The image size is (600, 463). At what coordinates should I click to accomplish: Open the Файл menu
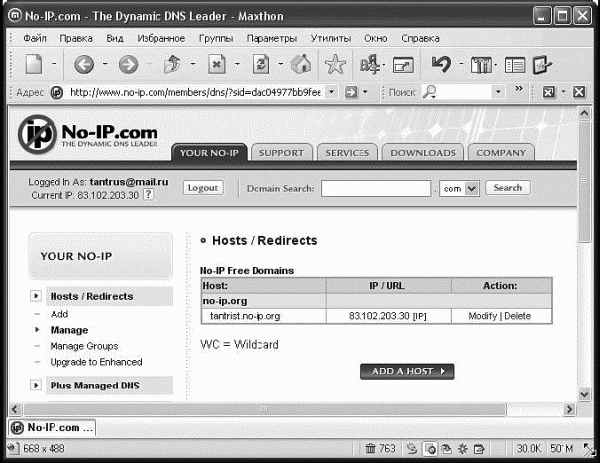[x=35, y=38]
